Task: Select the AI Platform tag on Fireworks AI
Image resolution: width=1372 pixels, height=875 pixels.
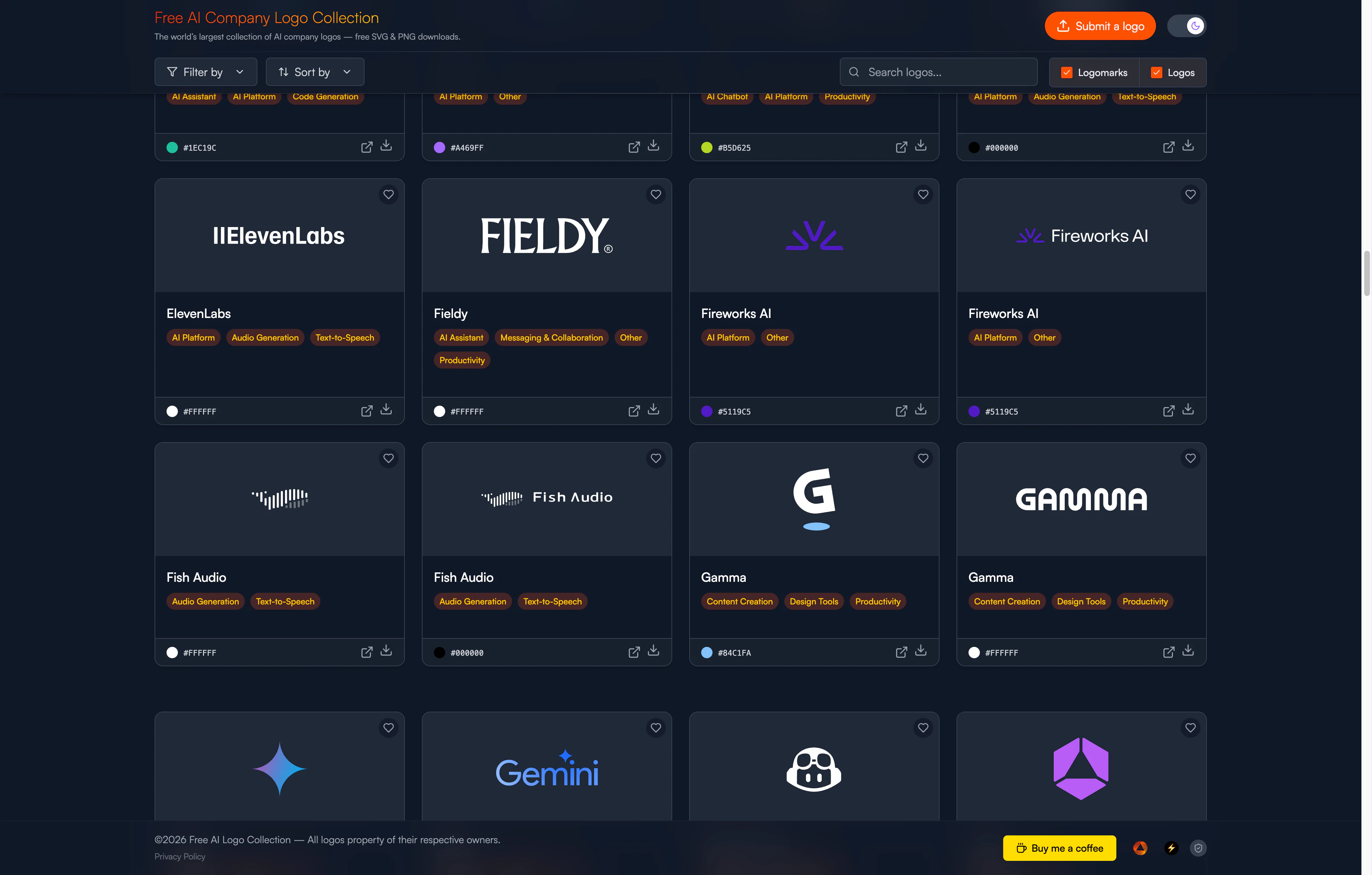Action: (x=728, y=337)
